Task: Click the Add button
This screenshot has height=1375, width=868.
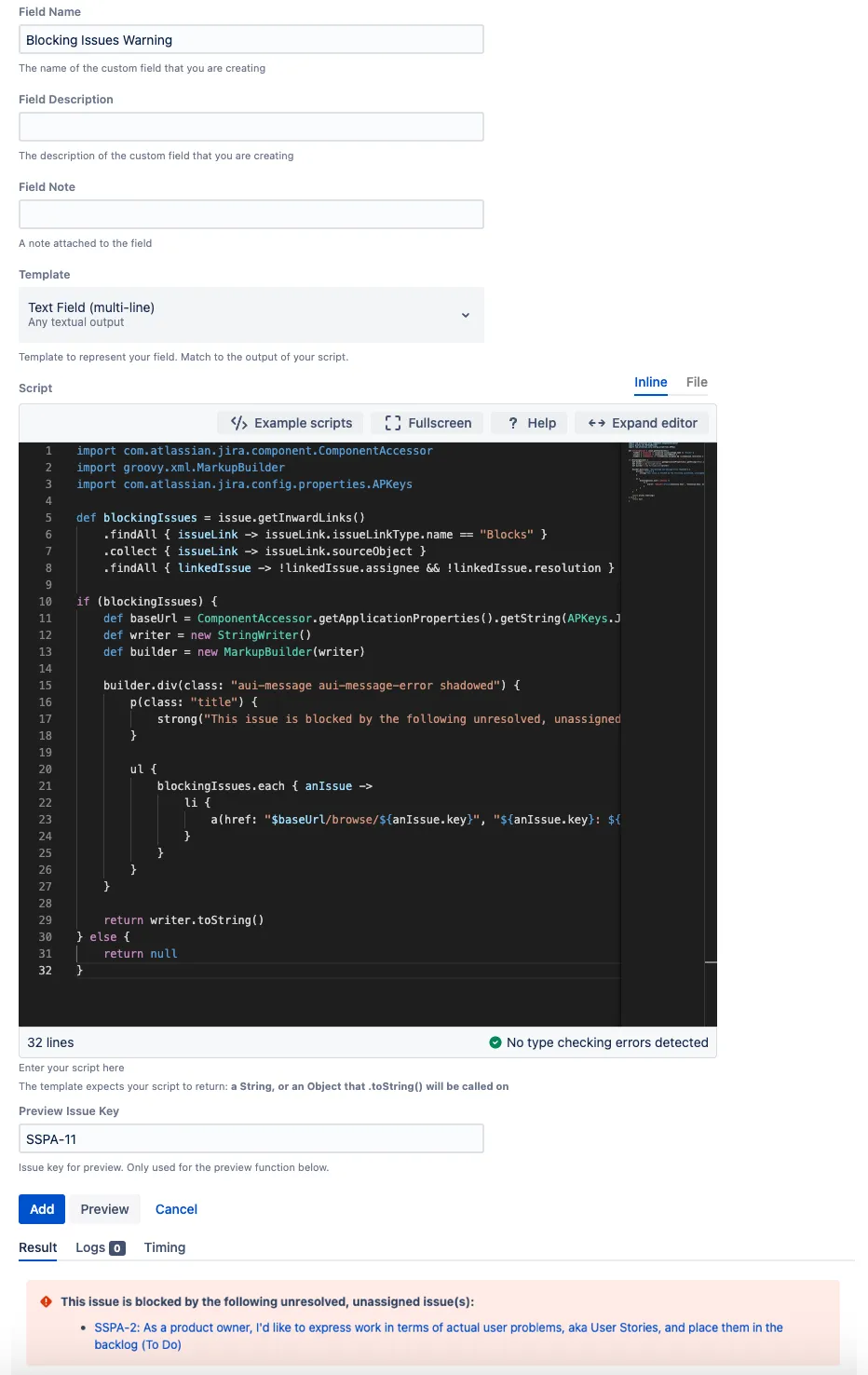Action: click(42, 1209)
